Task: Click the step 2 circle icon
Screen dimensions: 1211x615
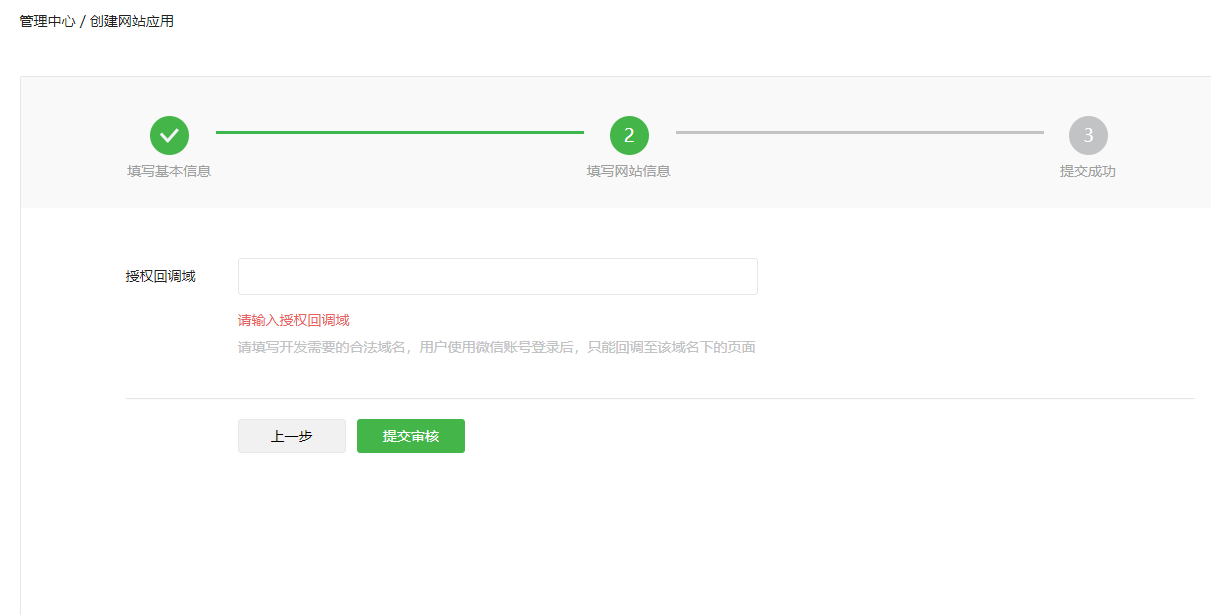Action: [629, 135]
